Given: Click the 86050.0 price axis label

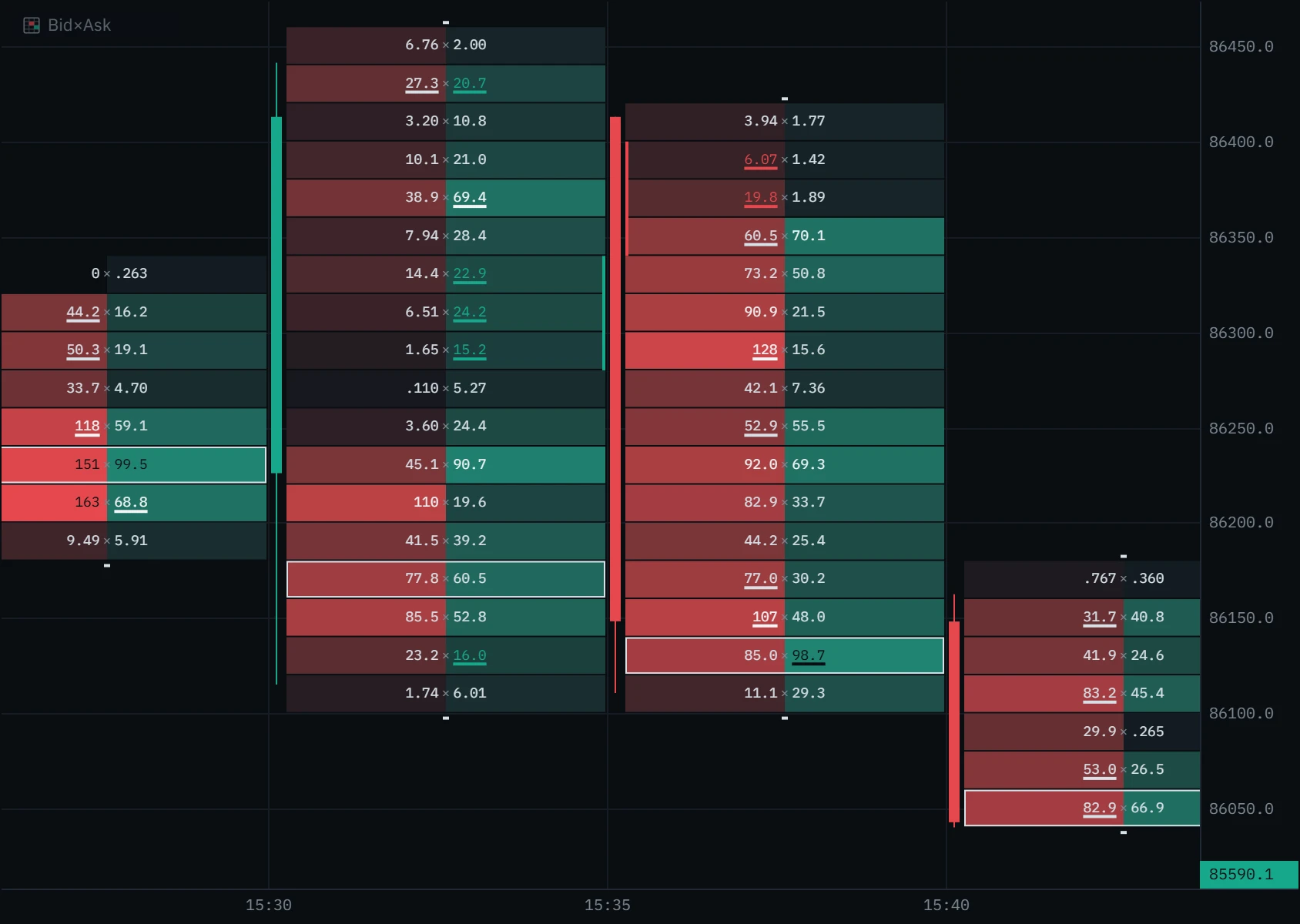Looking at the screenshot, I should (x=1241, y=809).
